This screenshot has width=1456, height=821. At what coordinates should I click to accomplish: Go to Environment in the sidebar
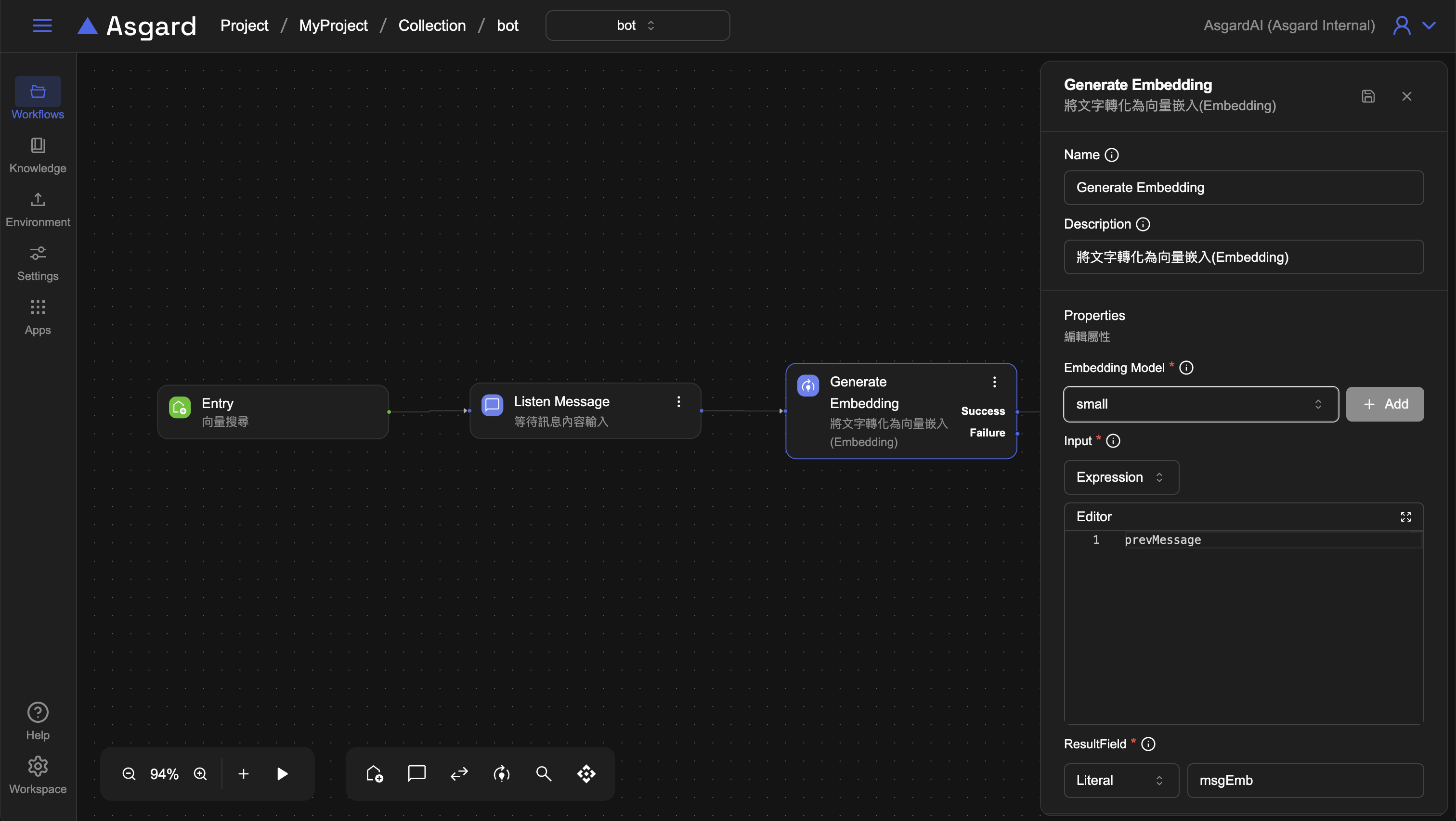point(38,209)
